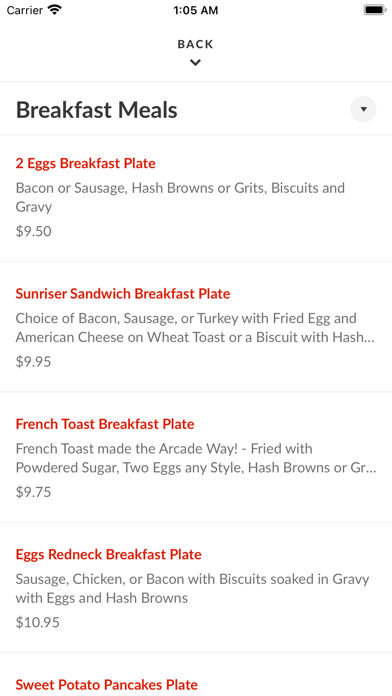Click Sausage, Chicken, or Bacon description

pyautogui.click(x=193, y=589)
